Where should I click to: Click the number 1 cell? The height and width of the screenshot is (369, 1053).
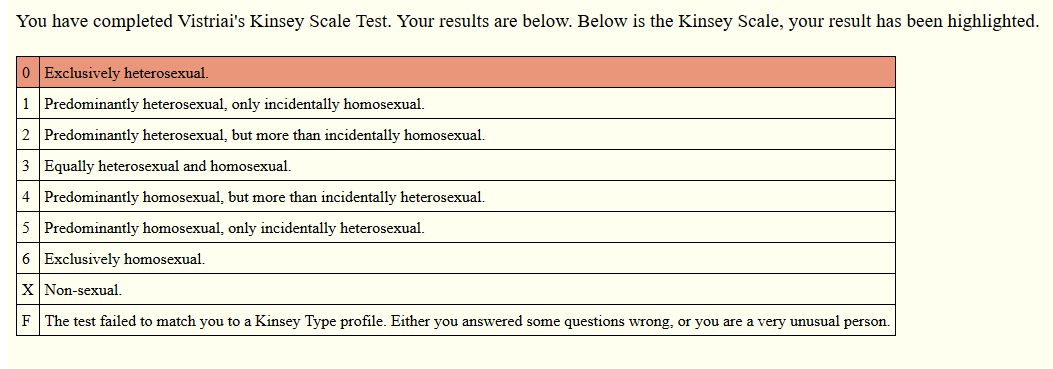coord(28,104)
